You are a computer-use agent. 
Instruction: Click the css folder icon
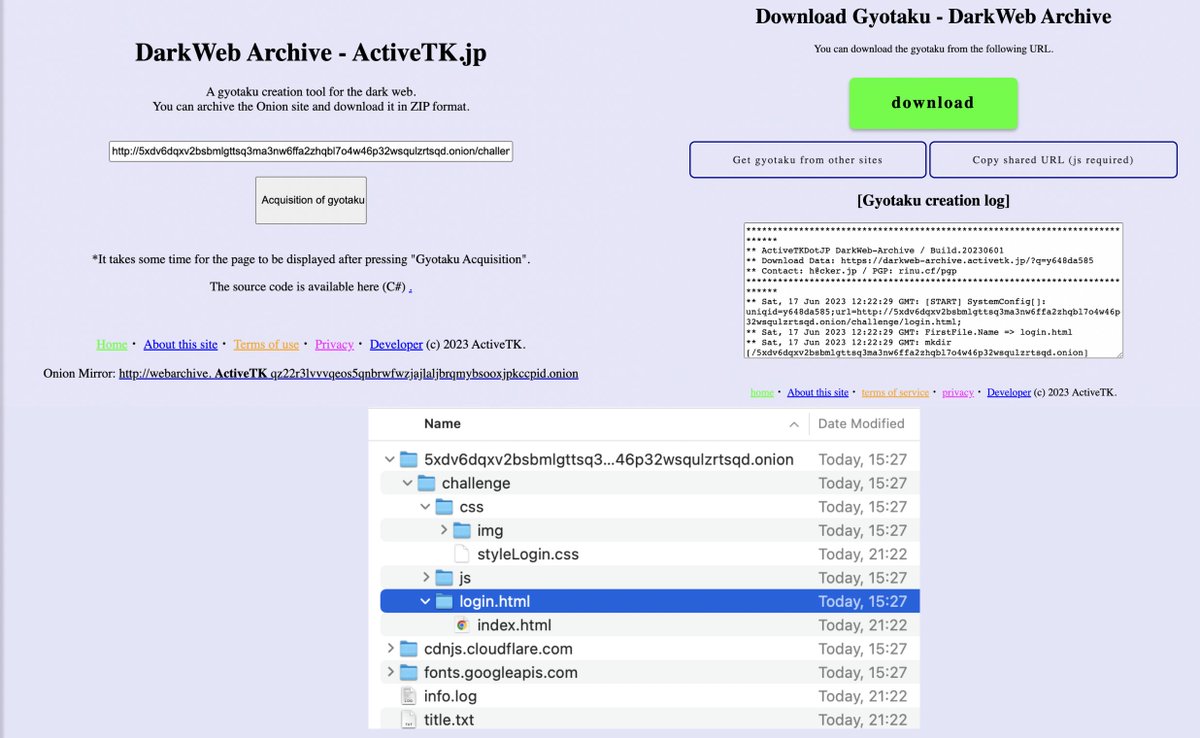click(443, 506)
